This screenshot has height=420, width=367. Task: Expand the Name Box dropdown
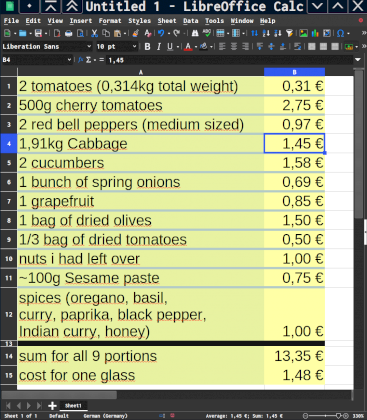[69, 60]
